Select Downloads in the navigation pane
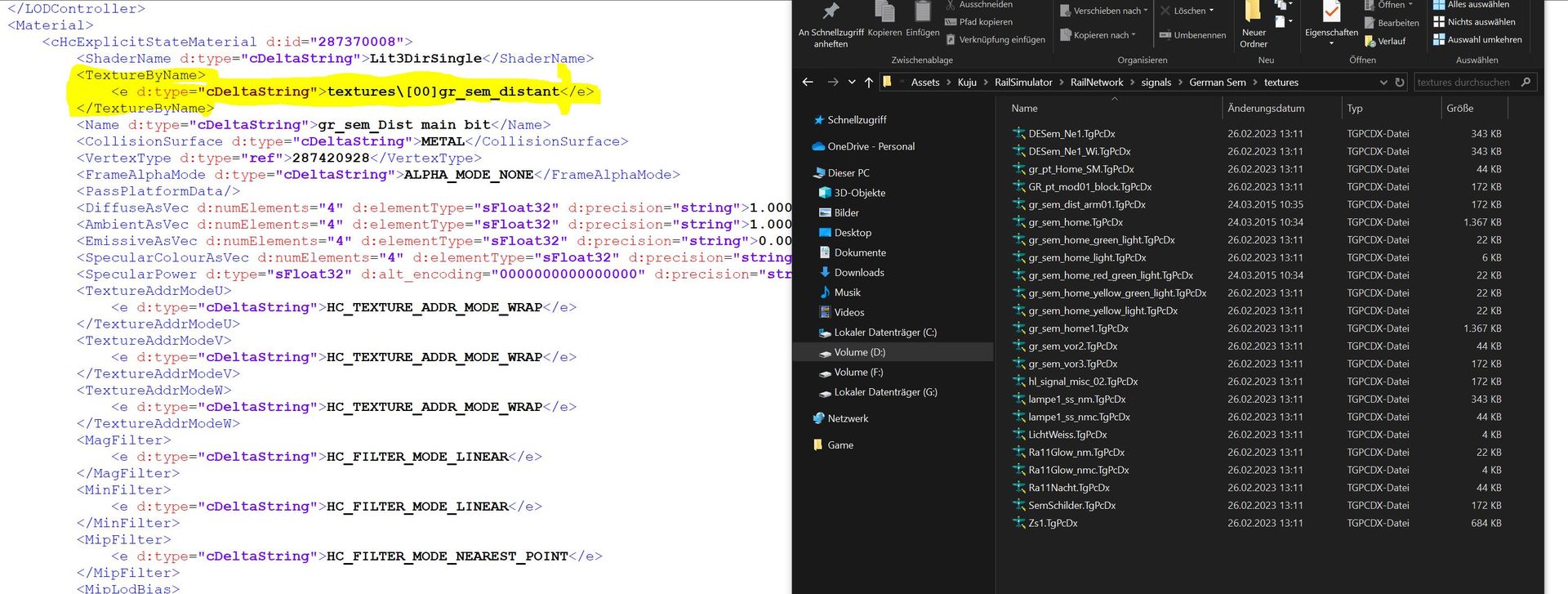 point(858,273)
